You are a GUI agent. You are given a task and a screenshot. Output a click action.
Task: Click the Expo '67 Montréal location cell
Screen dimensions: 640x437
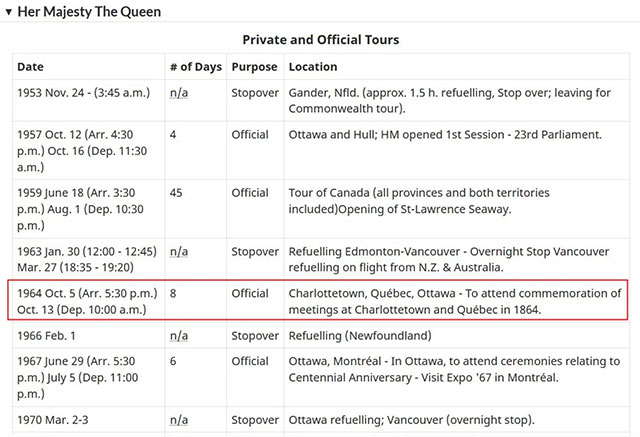point(457,377)
